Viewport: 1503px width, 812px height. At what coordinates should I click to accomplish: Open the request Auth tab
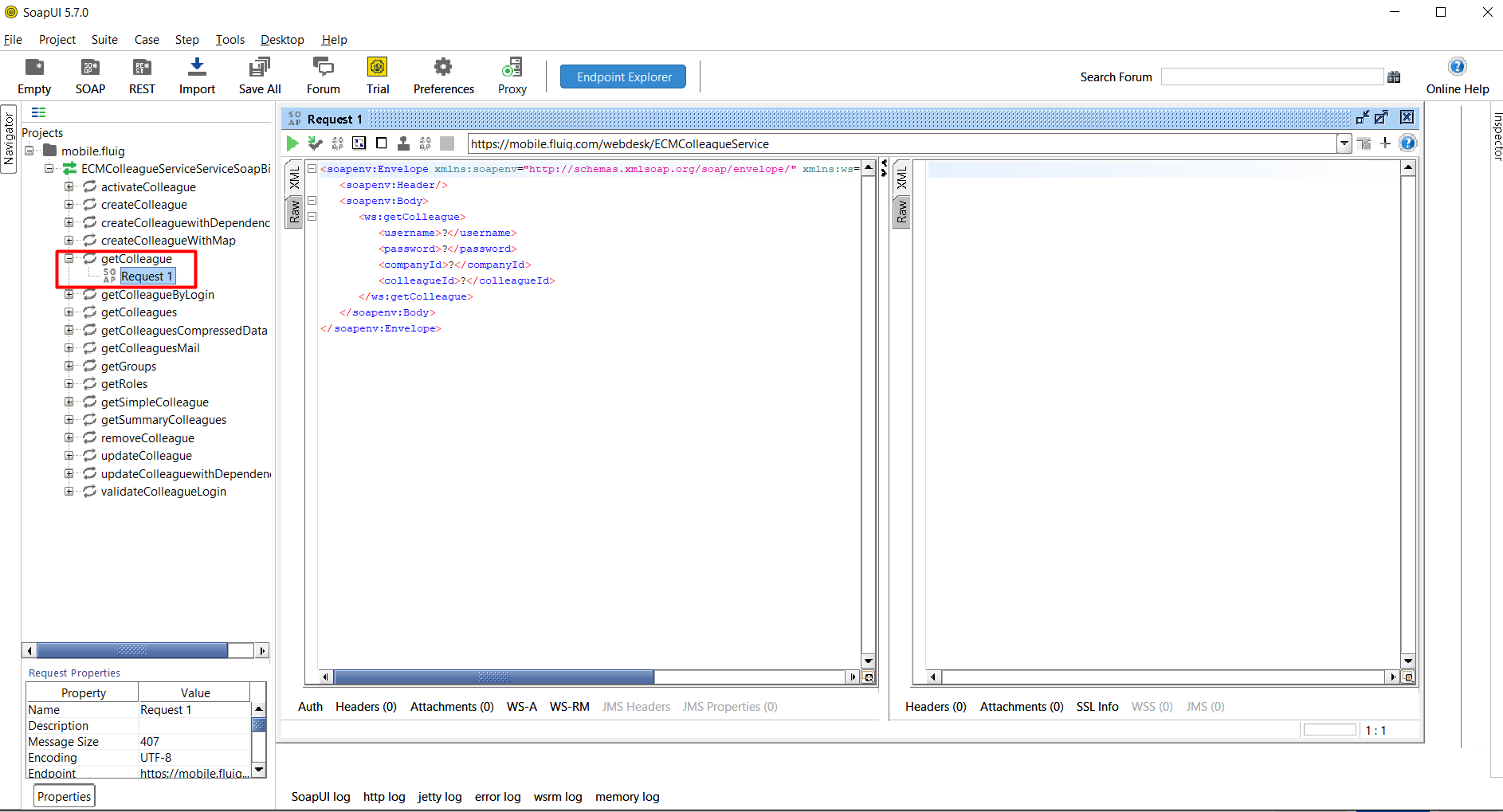point(310,706)
